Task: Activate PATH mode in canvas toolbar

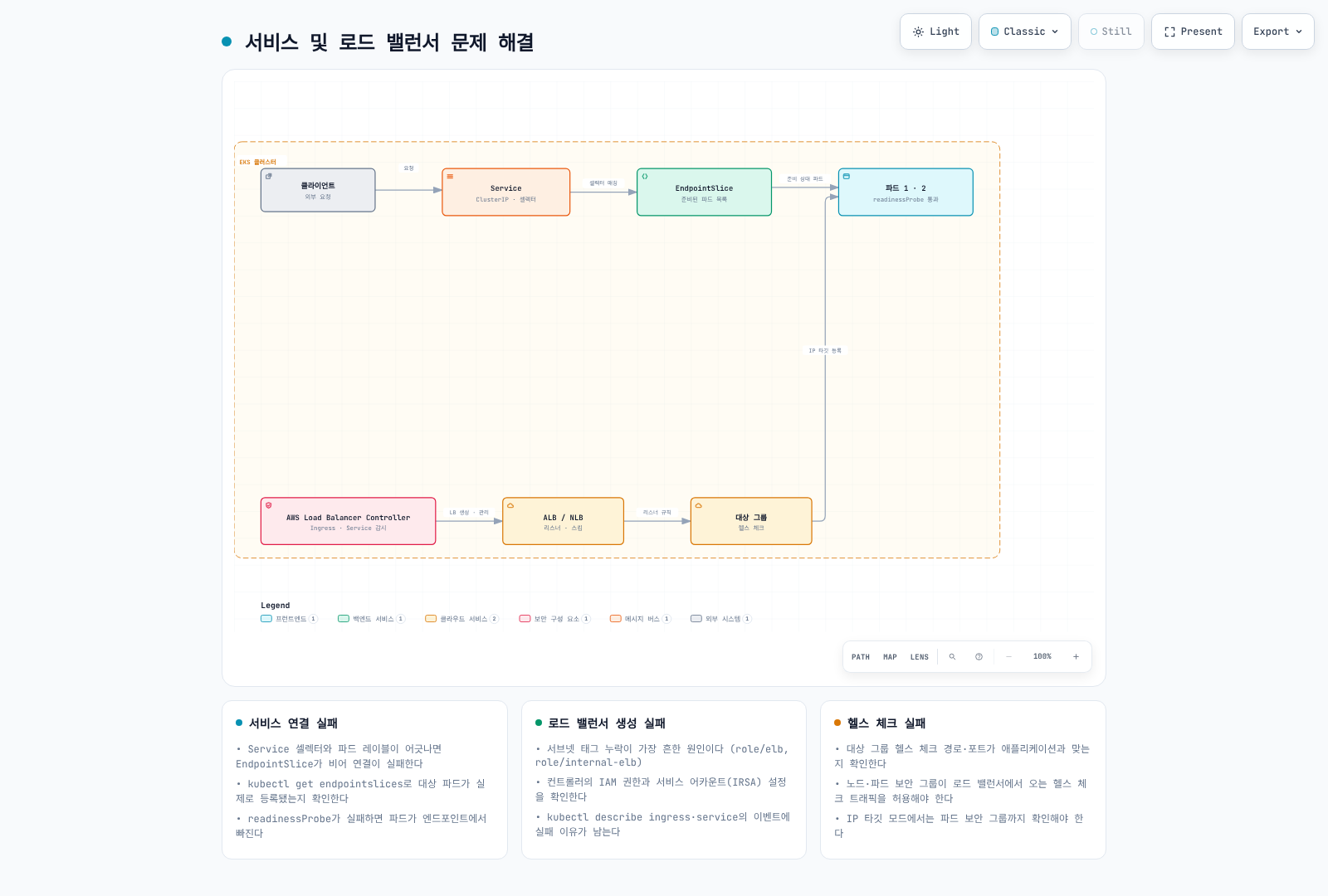Action: pos(861,657)
